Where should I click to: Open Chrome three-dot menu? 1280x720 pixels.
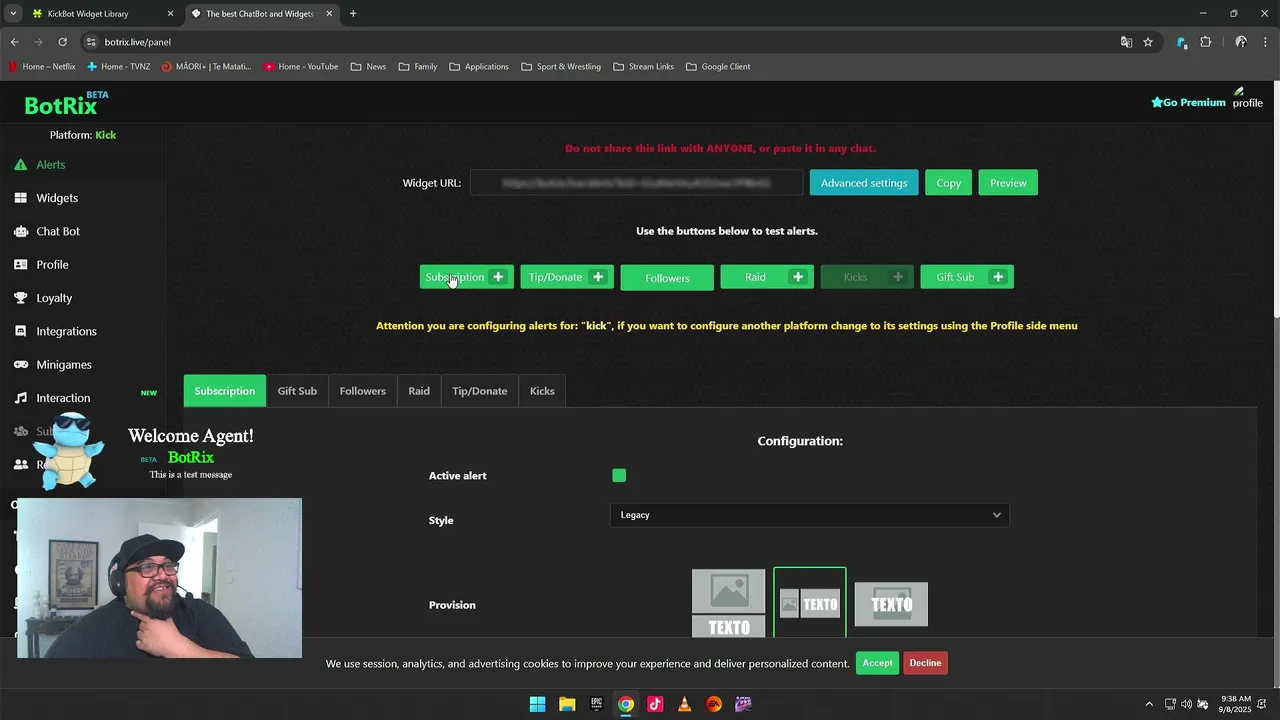coord(1266,42)
